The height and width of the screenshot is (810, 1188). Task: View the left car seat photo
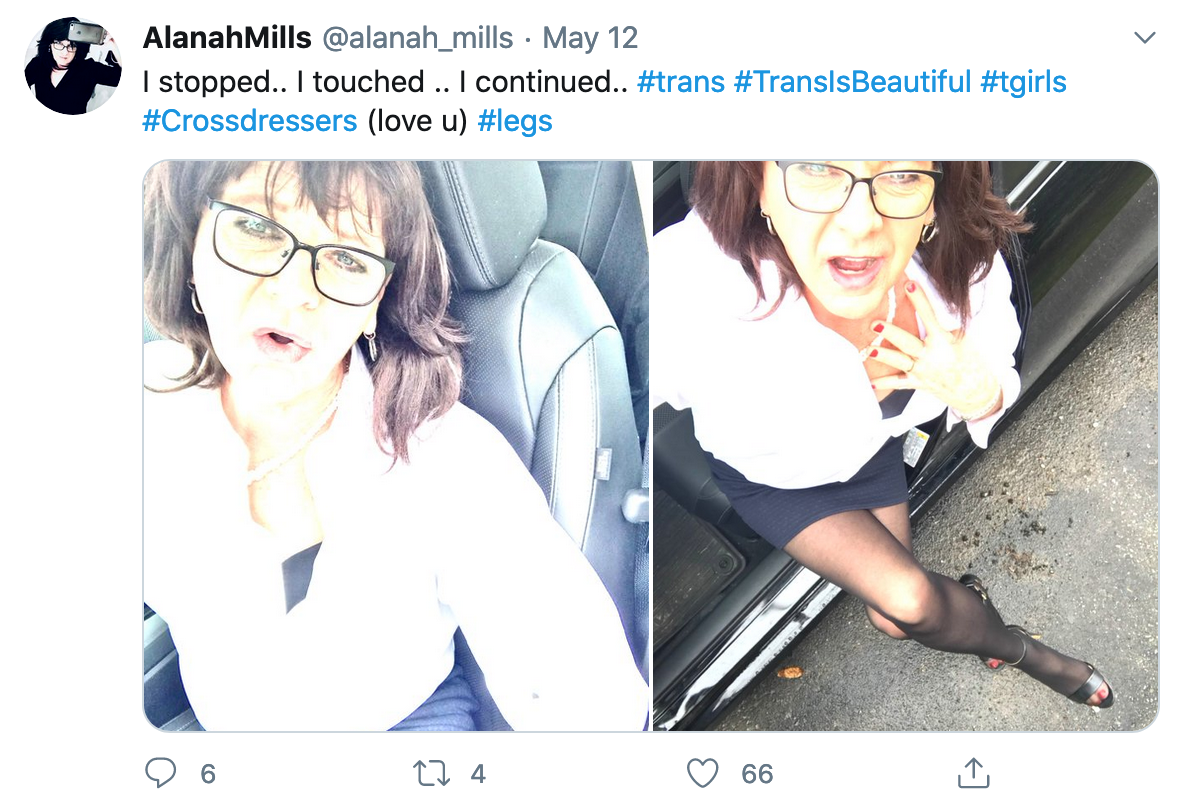(395, 446)
